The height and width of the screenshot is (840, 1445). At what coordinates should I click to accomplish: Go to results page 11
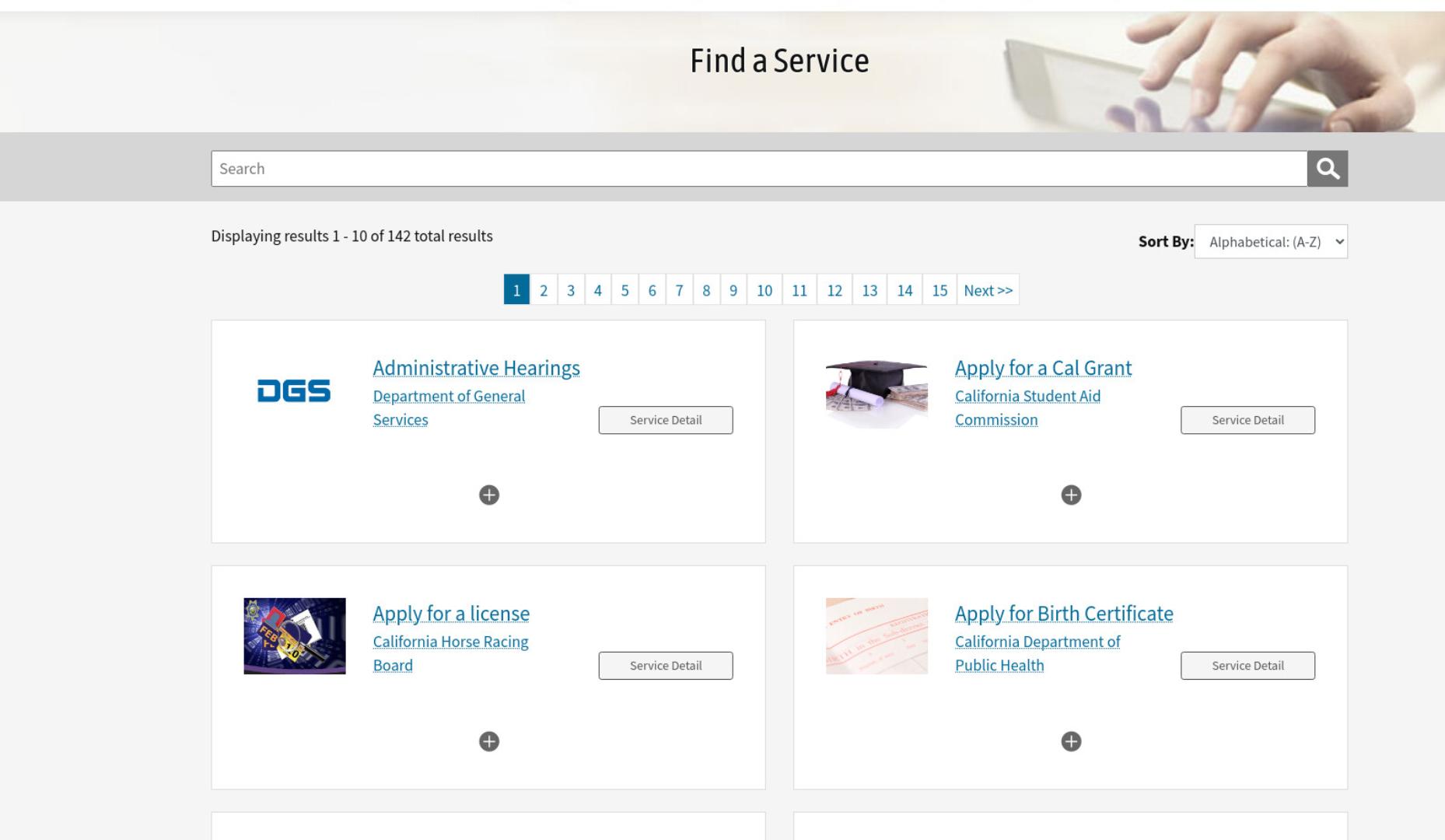799,290
